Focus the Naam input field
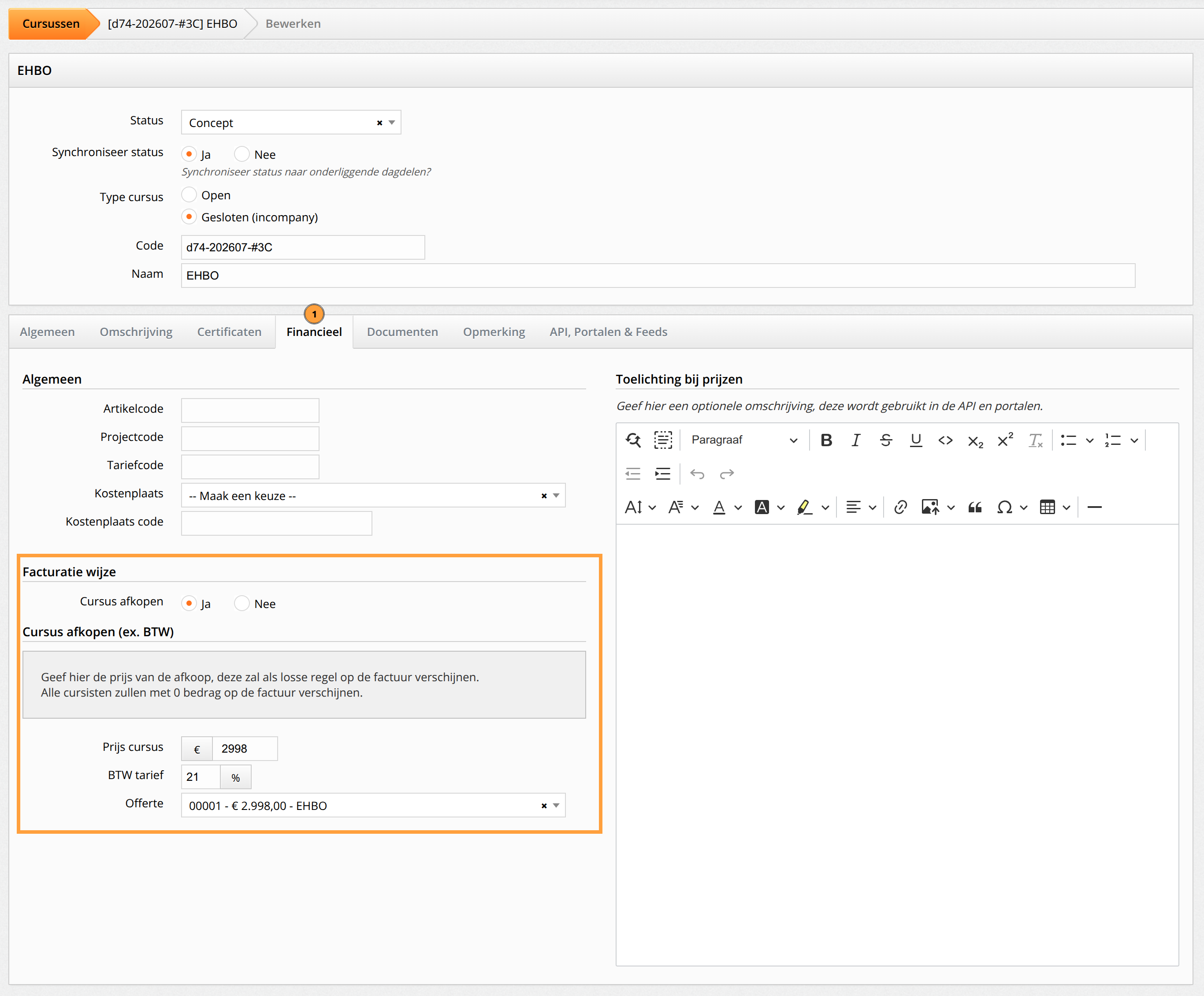 coord(658,276)
